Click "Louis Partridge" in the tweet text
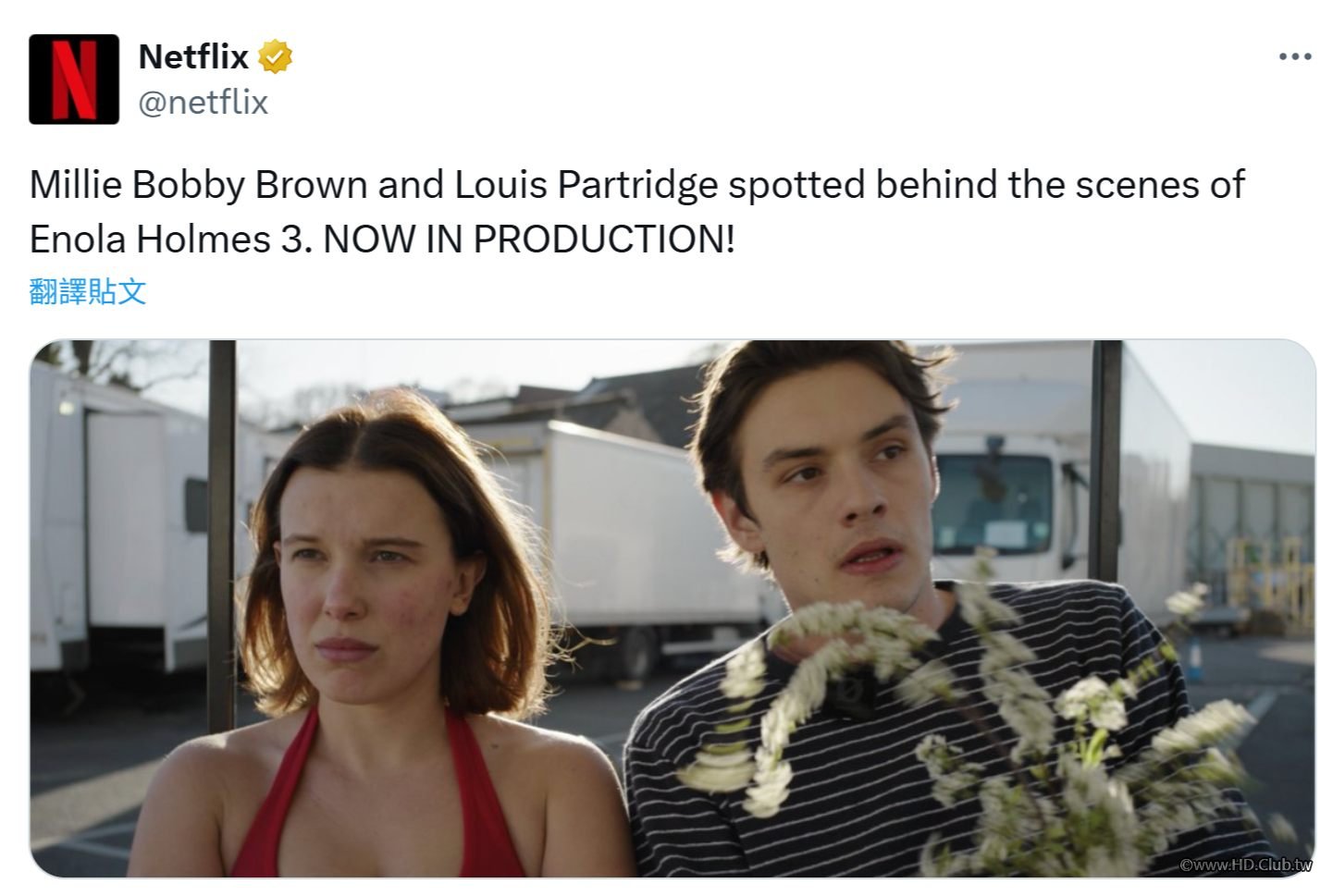Screen dimensions: 1333x896 pos(586,185)
